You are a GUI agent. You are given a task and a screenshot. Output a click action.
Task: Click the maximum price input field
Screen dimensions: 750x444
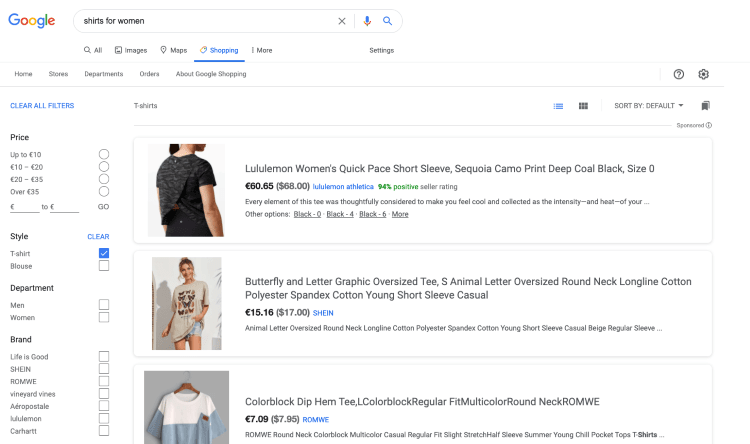coord(66,207)
